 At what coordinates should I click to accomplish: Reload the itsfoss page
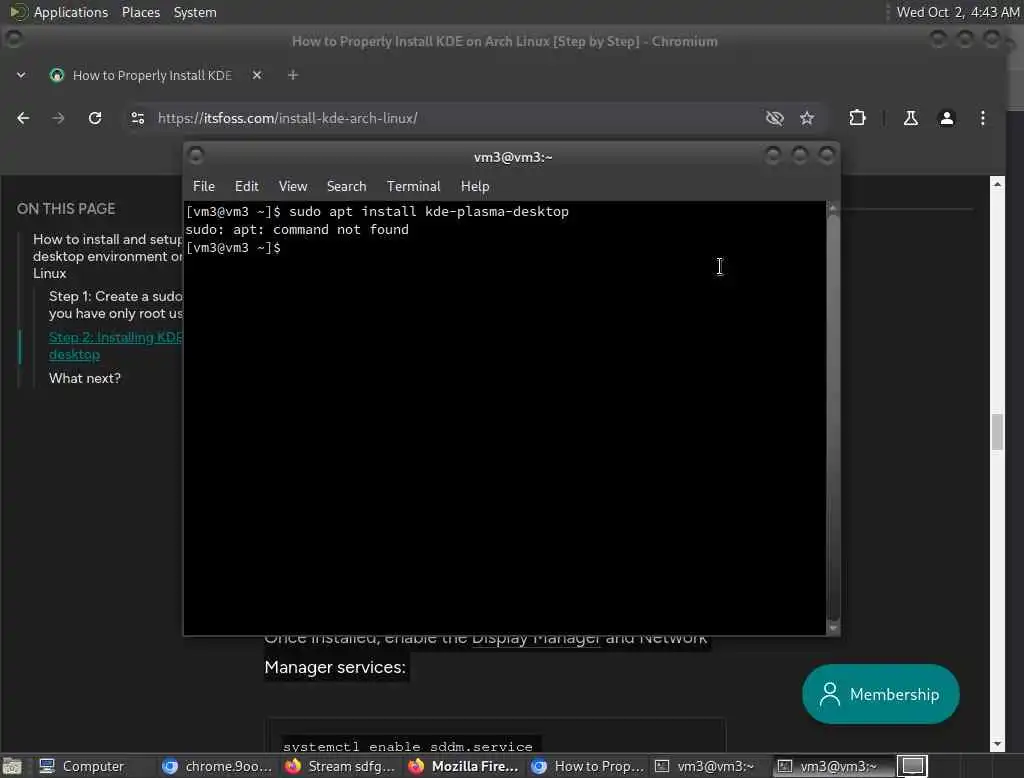tap(95, 118)
